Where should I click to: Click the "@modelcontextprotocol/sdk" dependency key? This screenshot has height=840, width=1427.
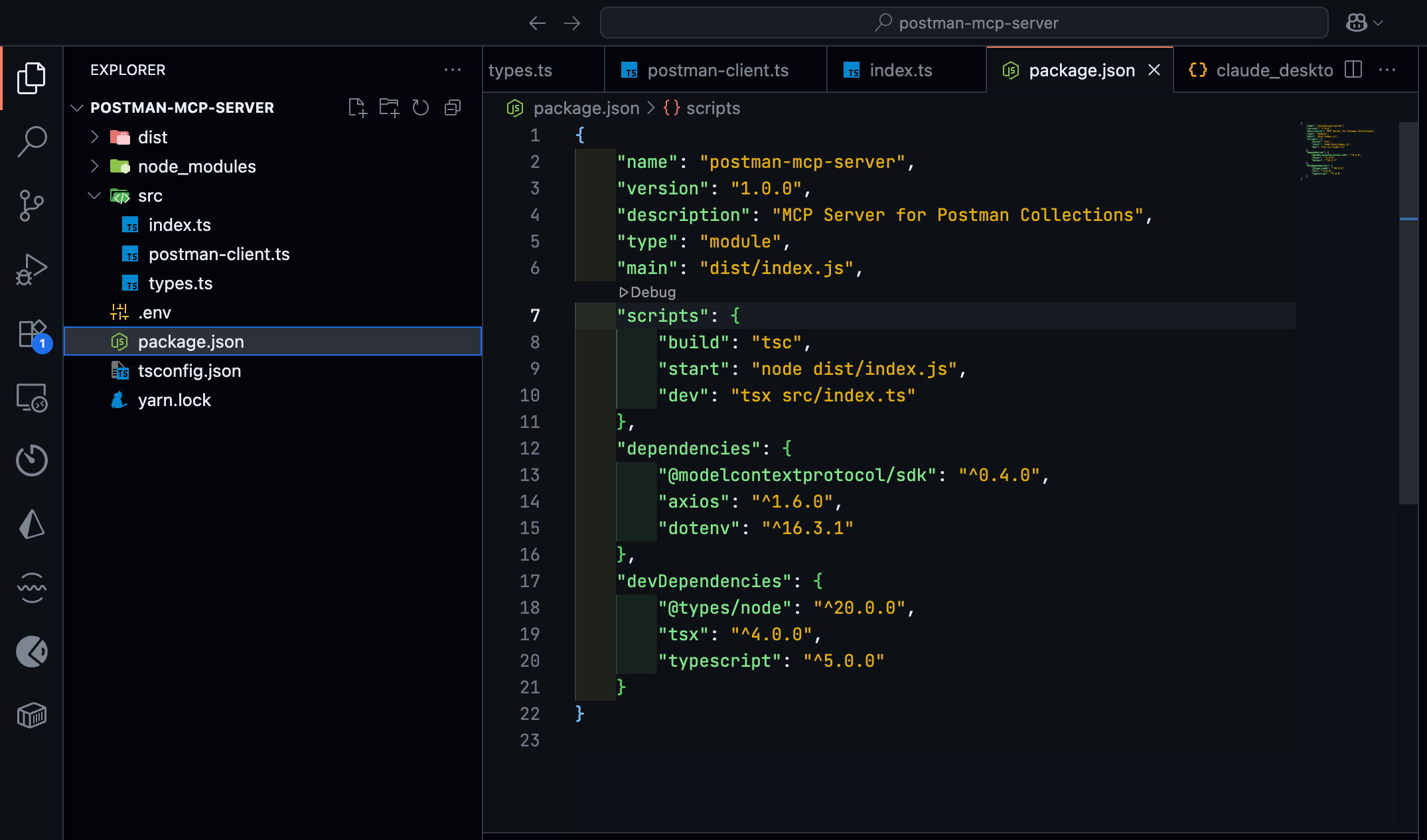pyautogui.click(x=797, y=475)
